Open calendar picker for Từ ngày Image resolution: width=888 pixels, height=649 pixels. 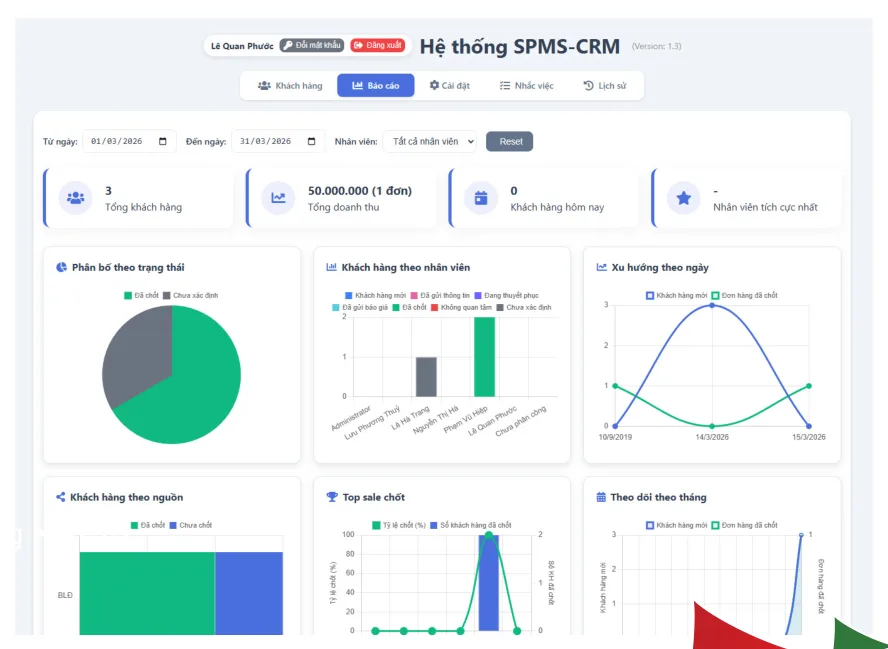pos(163,142)
